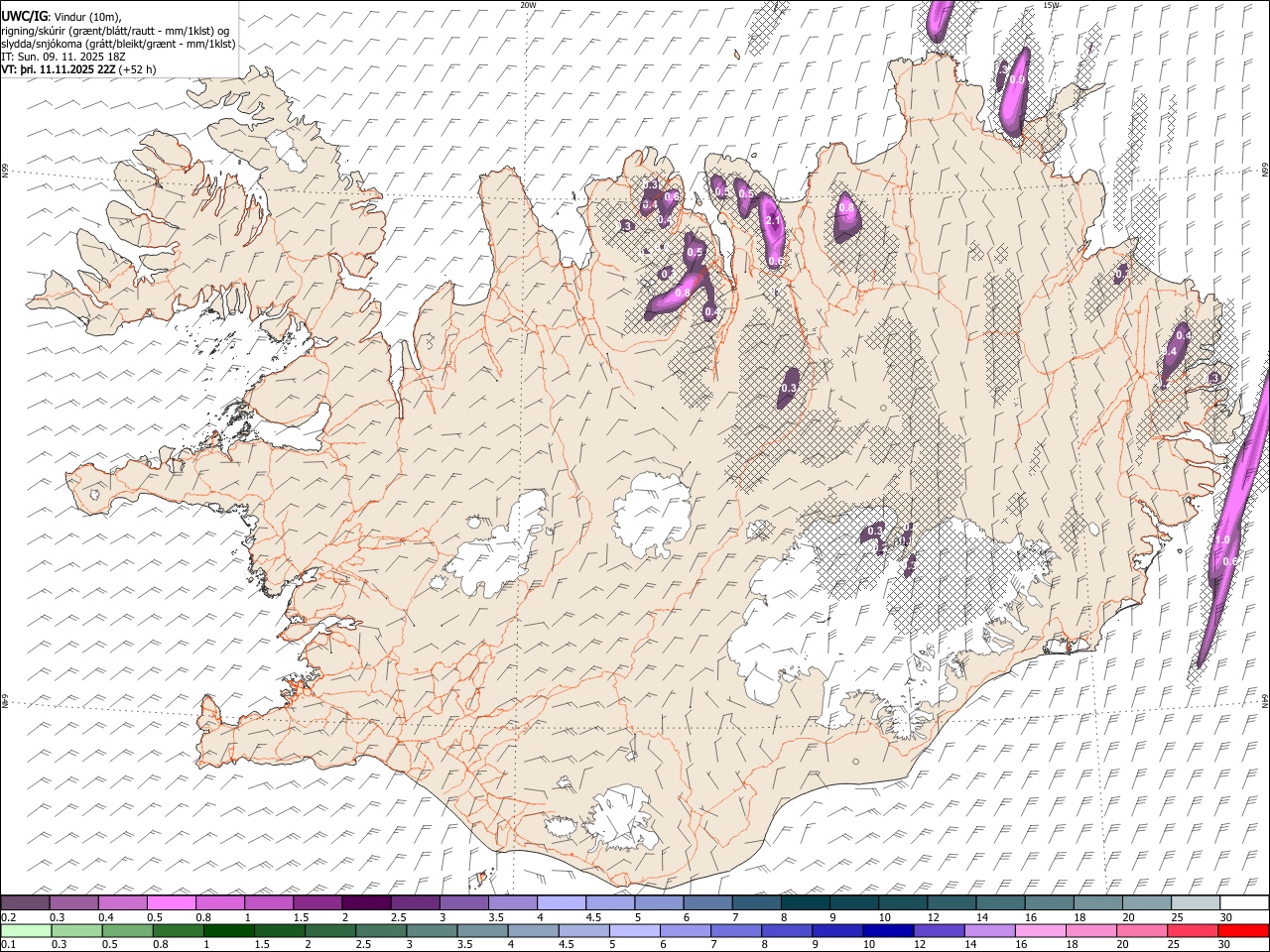Pick the magenta 0.8 snow-scale swatch
The image size is (1270, 952).
pyautogui.click(x=220, y=903)
